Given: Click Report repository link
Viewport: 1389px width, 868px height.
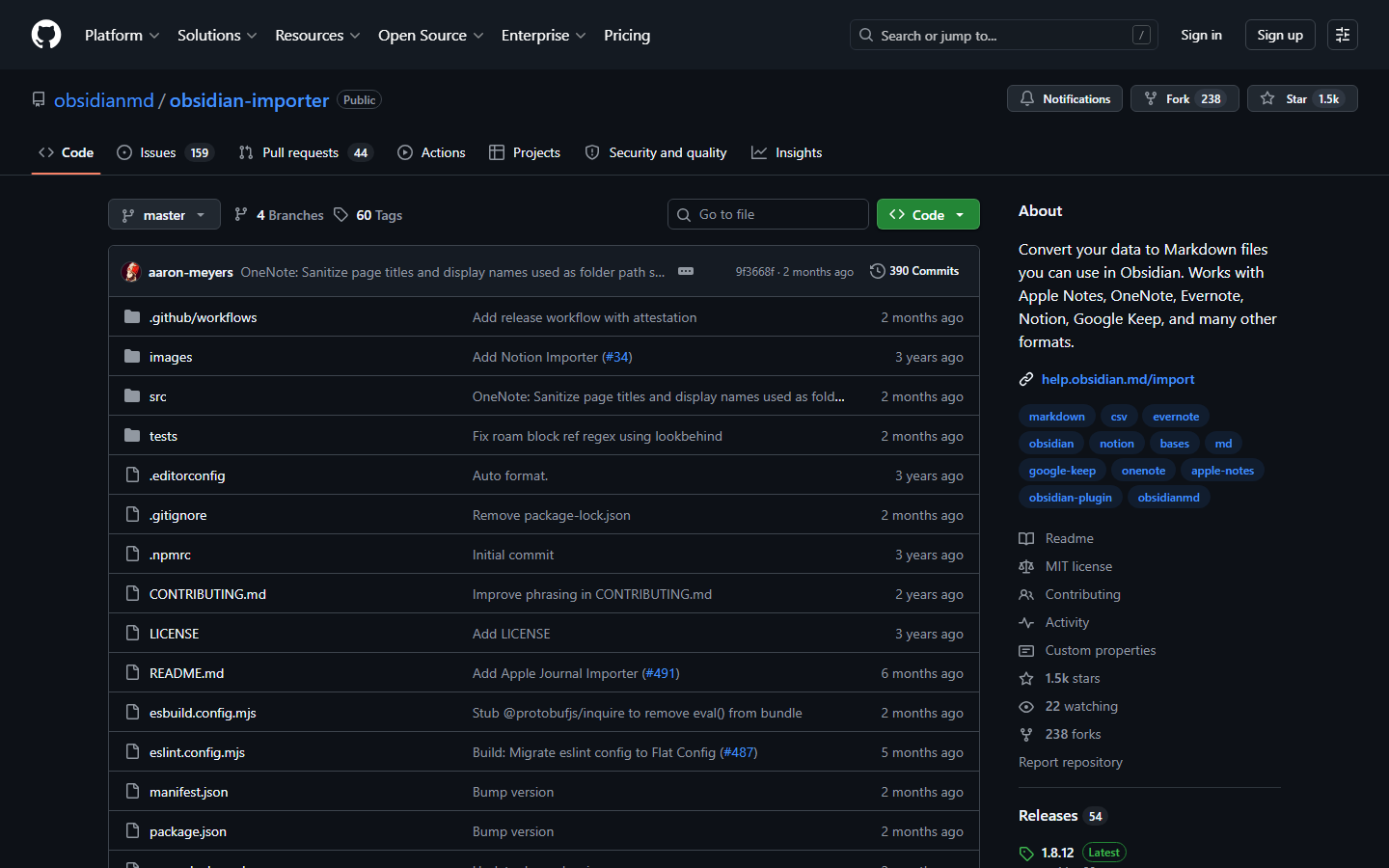Looking at the screenshot, I should tap(1071, 762).
